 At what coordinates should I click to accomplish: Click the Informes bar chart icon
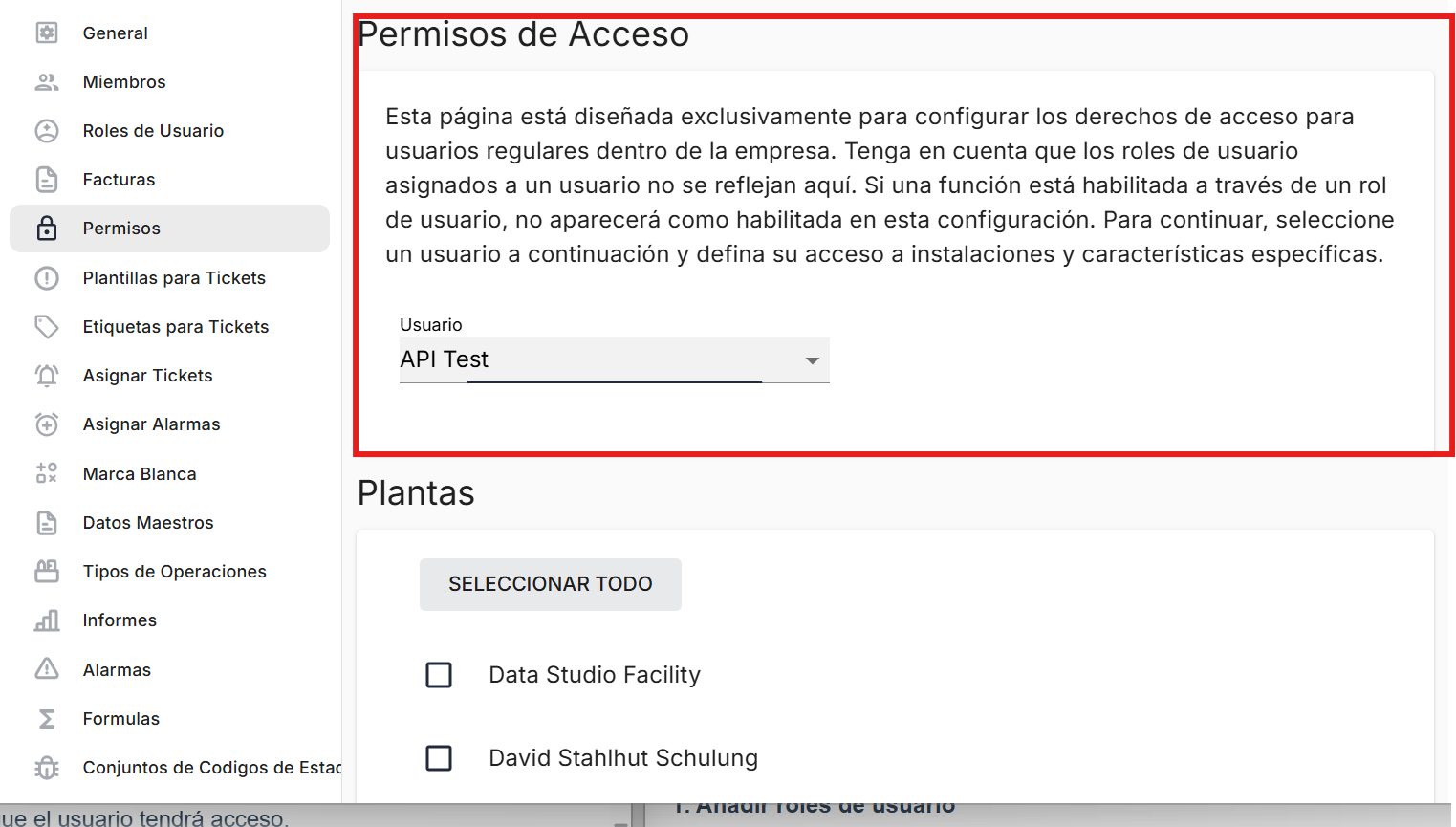pos(47,620)
